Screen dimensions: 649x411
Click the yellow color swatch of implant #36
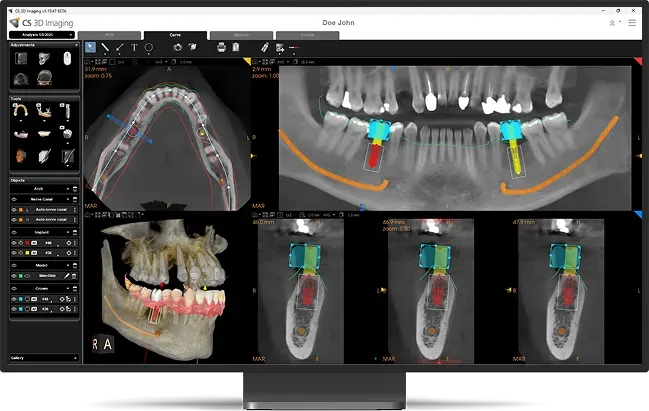27,253
